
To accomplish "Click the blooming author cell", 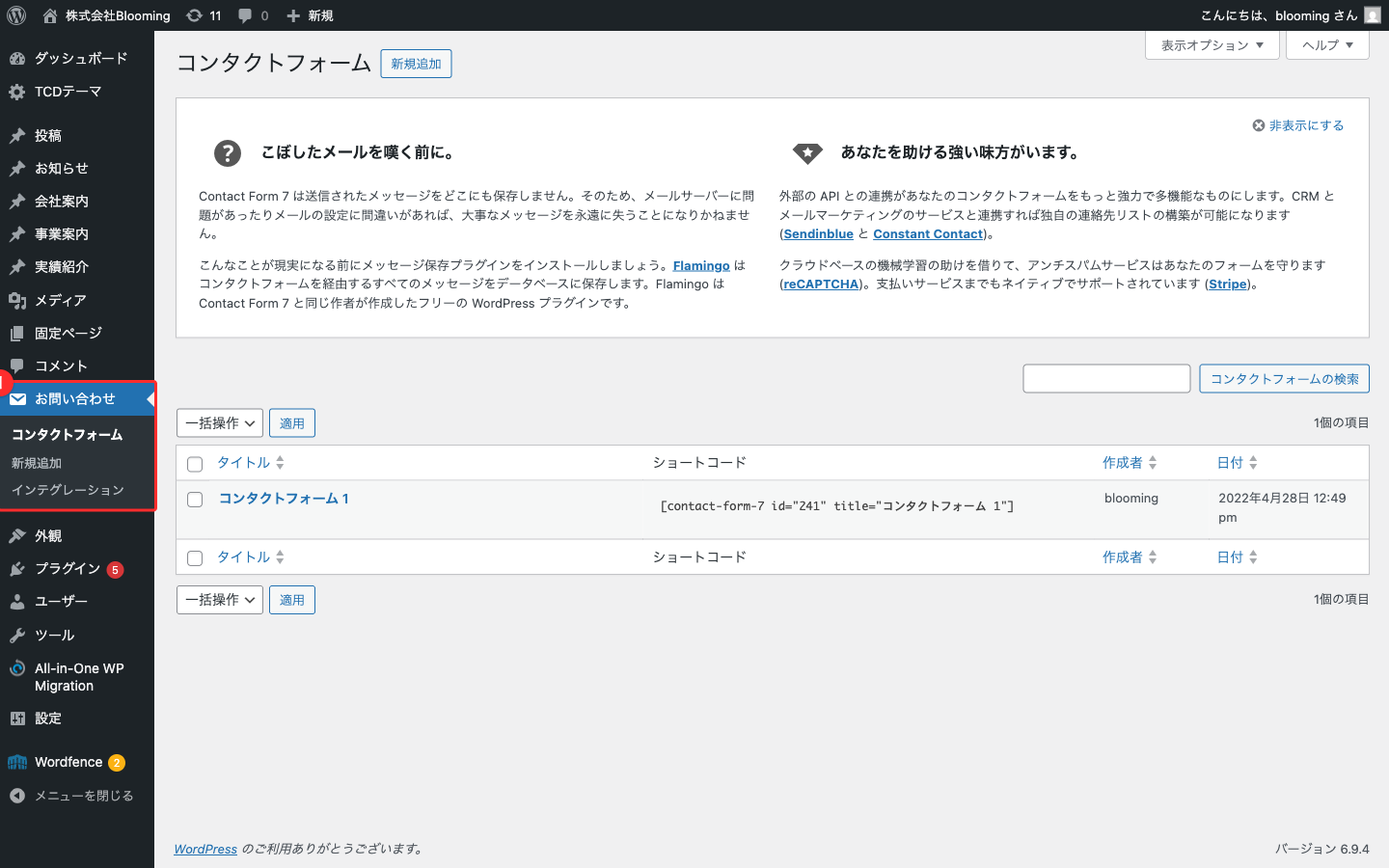I will click(1131, 499).
